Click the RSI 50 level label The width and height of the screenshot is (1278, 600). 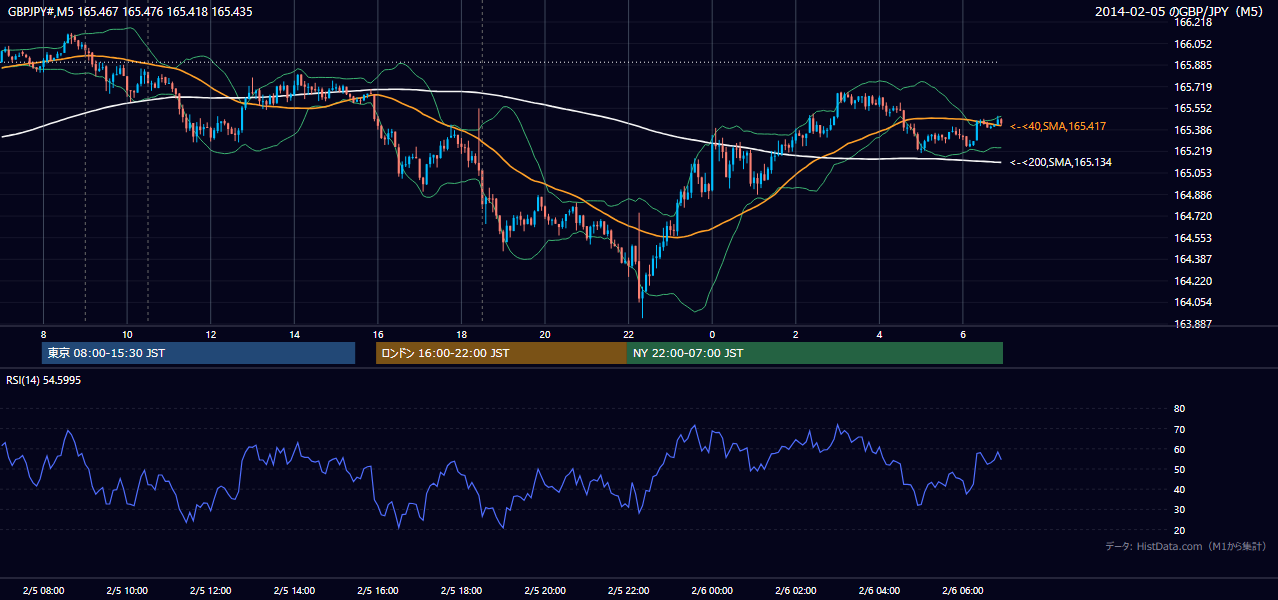(1179, 469)
